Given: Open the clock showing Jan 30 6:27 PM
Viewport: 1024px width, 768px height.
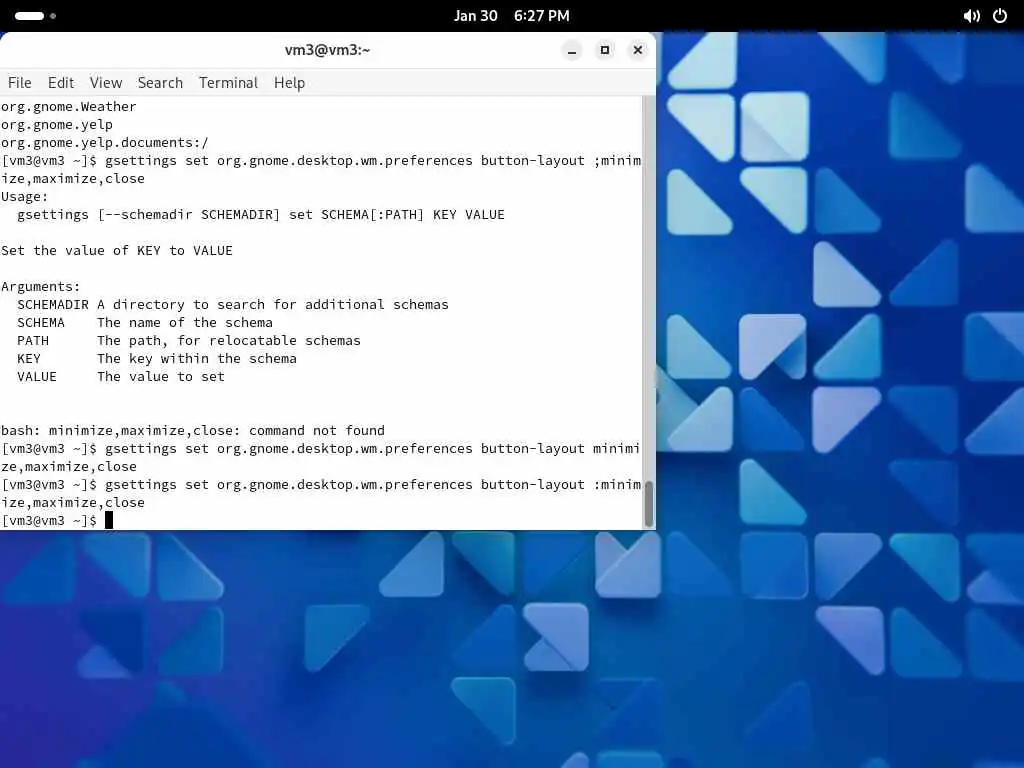Looking at the screenshot, I should (511, 16).
